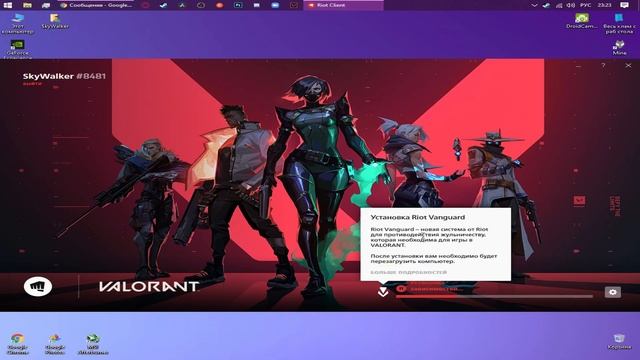The image size is (640, 360).
Task: Open the Windows Start menu
Action: (x=8, y=5)
